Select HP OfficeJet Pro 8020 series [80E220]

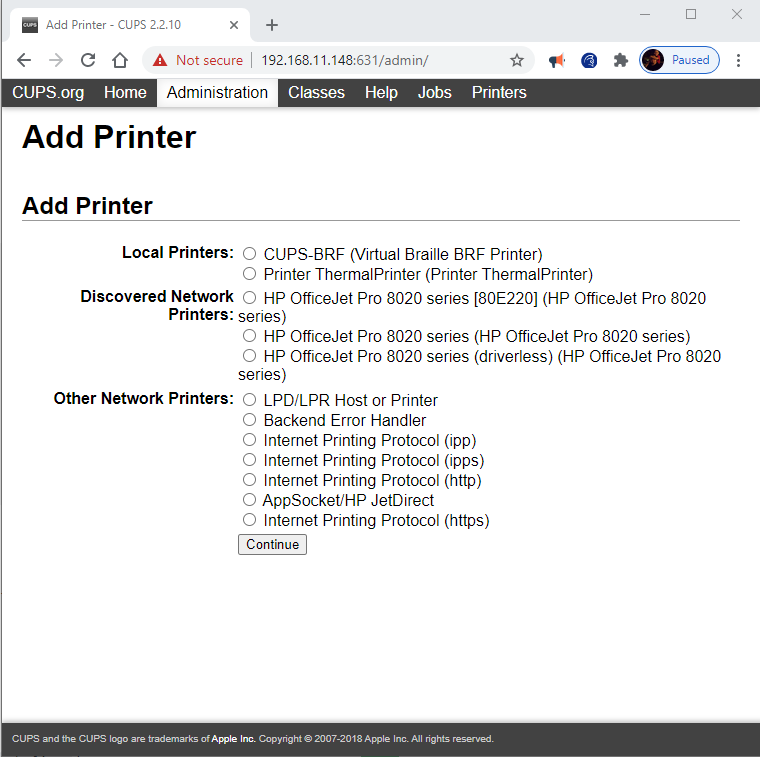[249, 297]
